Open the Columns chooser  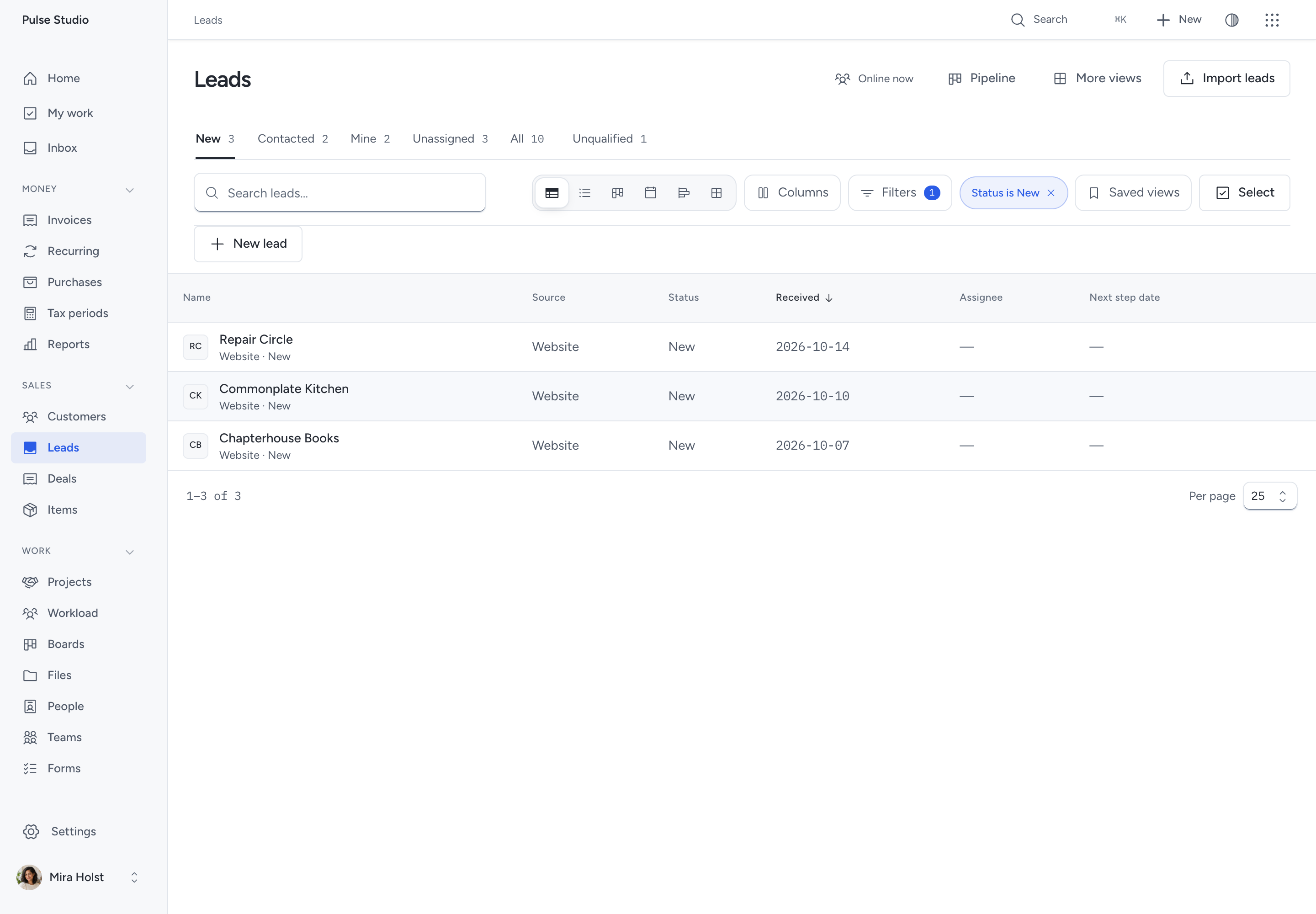792,193
